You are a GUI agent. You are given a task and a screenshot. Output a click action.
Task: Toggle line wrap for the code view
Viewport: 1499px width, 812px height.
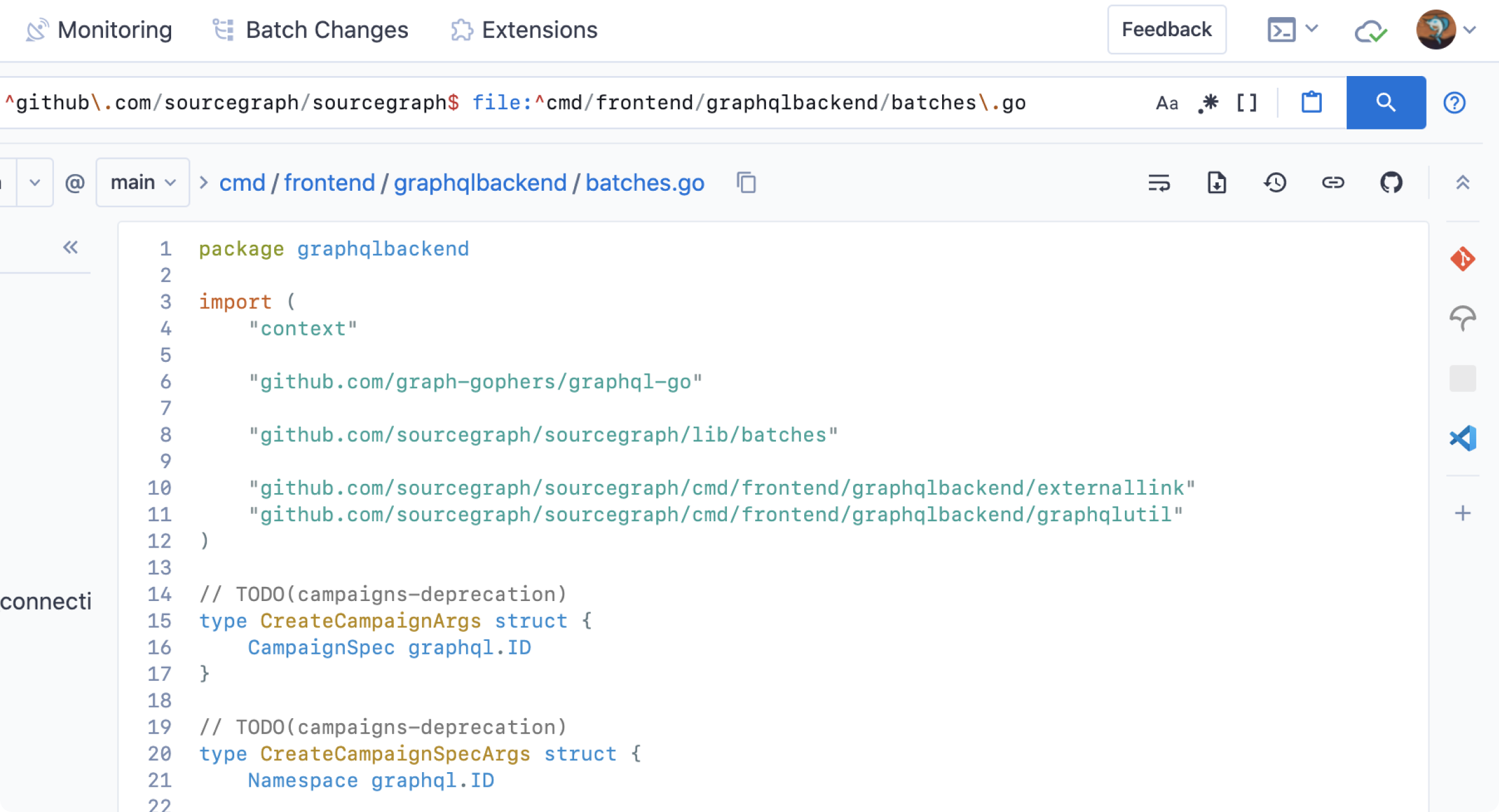point(1159,183)
